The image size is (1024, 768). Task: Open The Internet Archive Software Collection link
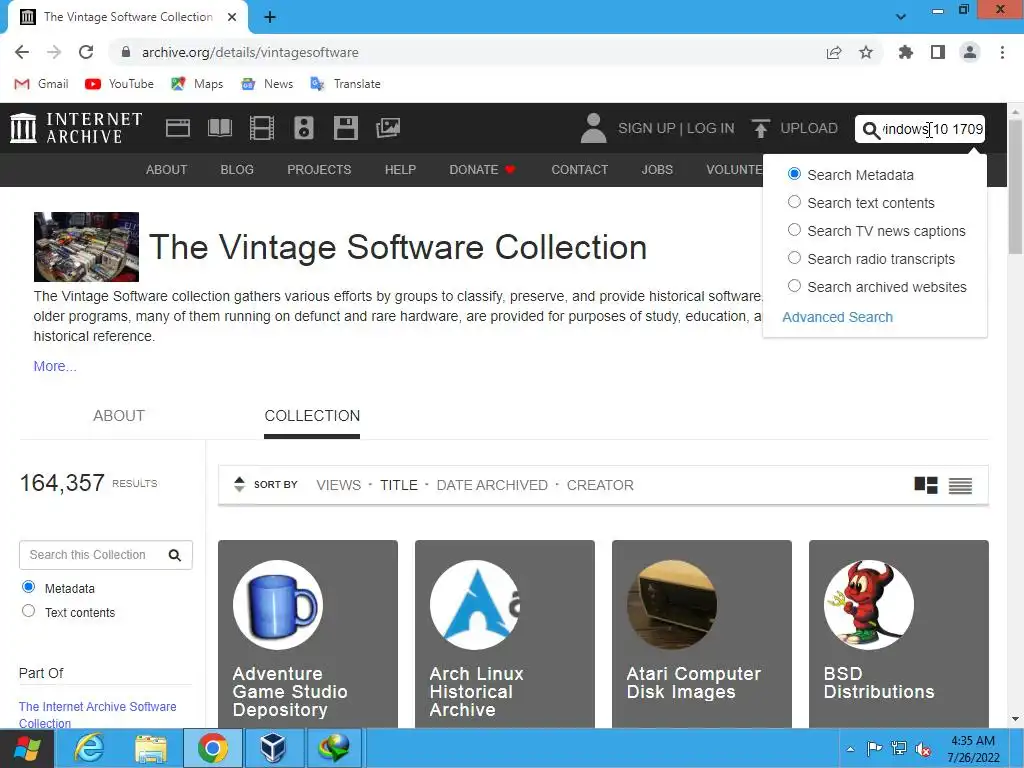pyautogui.click(x=97, y=714)
